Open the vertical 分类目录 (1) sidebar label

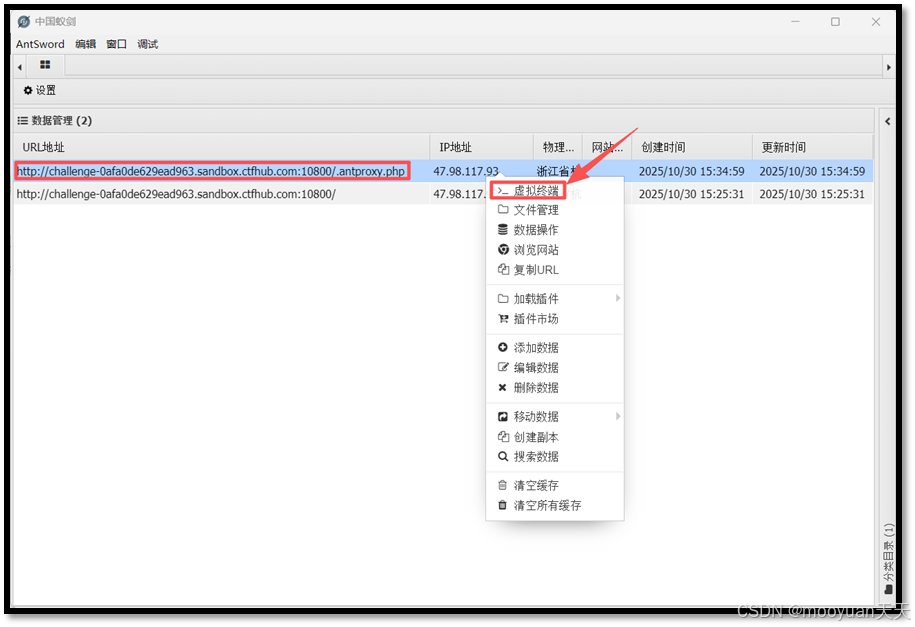coord(889,559)
